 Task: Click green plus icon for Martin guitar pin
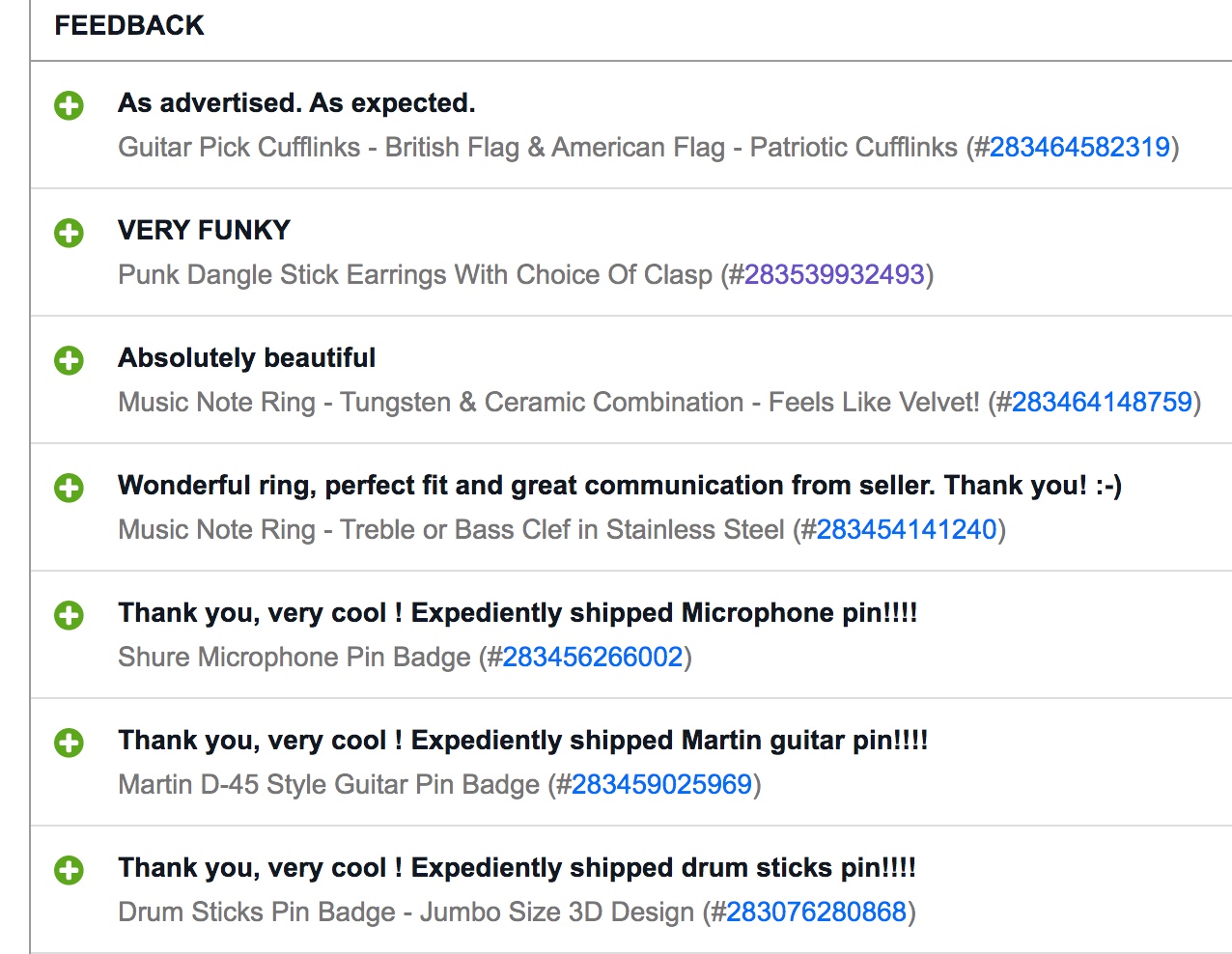pyautogui.click(x=69, y=743)
